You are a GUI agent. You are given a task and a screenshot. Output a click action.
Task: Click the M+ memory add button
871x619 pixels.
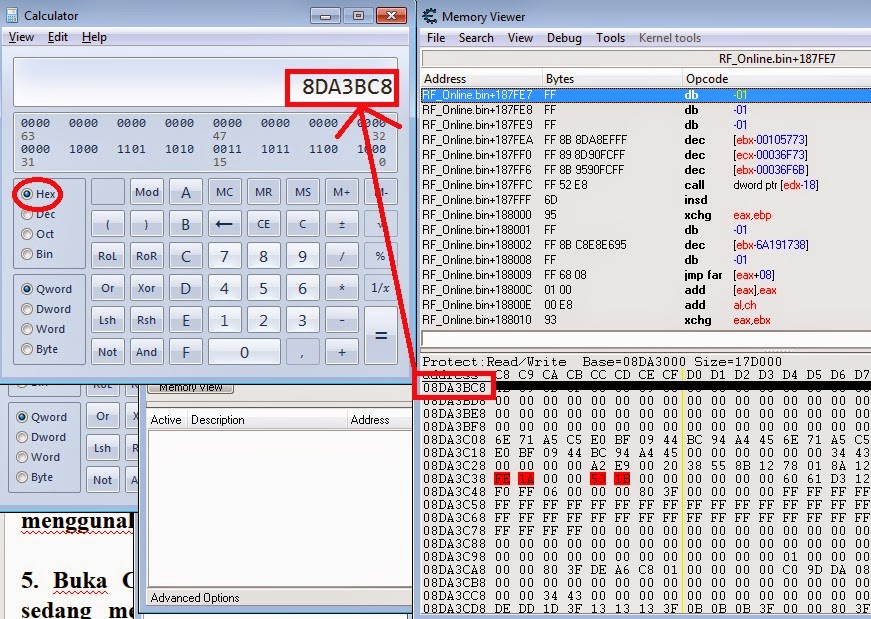click(342, 192)
